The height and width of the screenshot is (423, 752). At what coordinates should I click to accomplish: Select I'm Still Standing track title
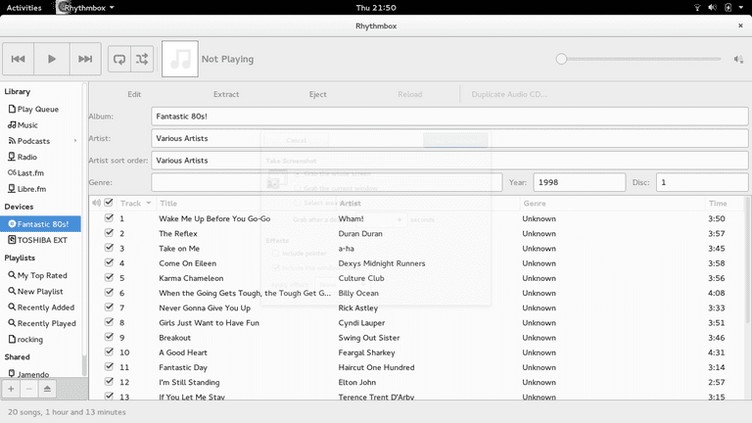click(x=189, y=382)
